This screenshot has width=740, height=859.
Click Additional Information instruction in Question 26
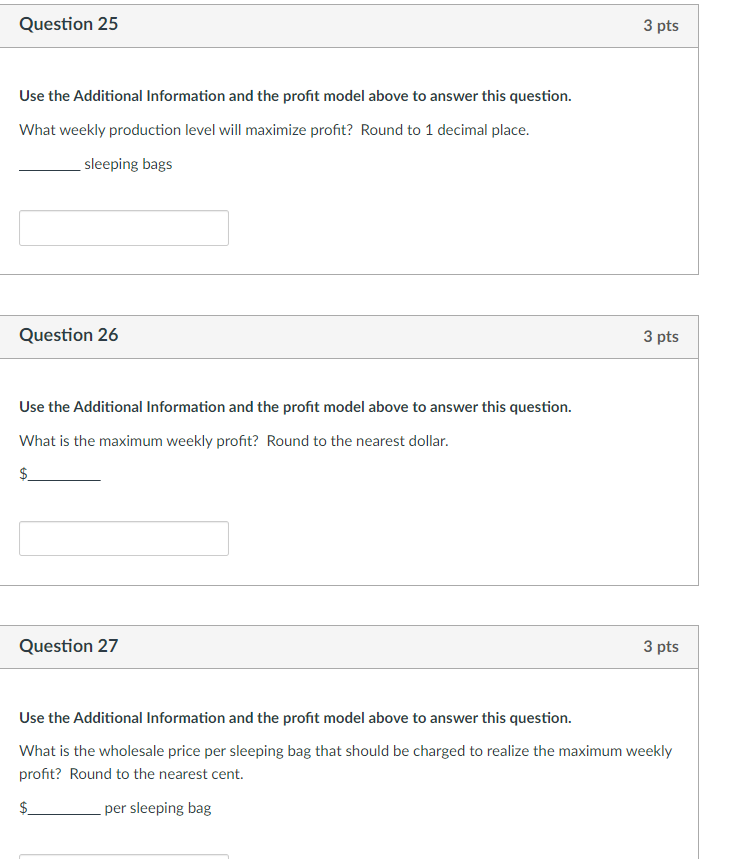pyautogui.click(x=294, y=406)
